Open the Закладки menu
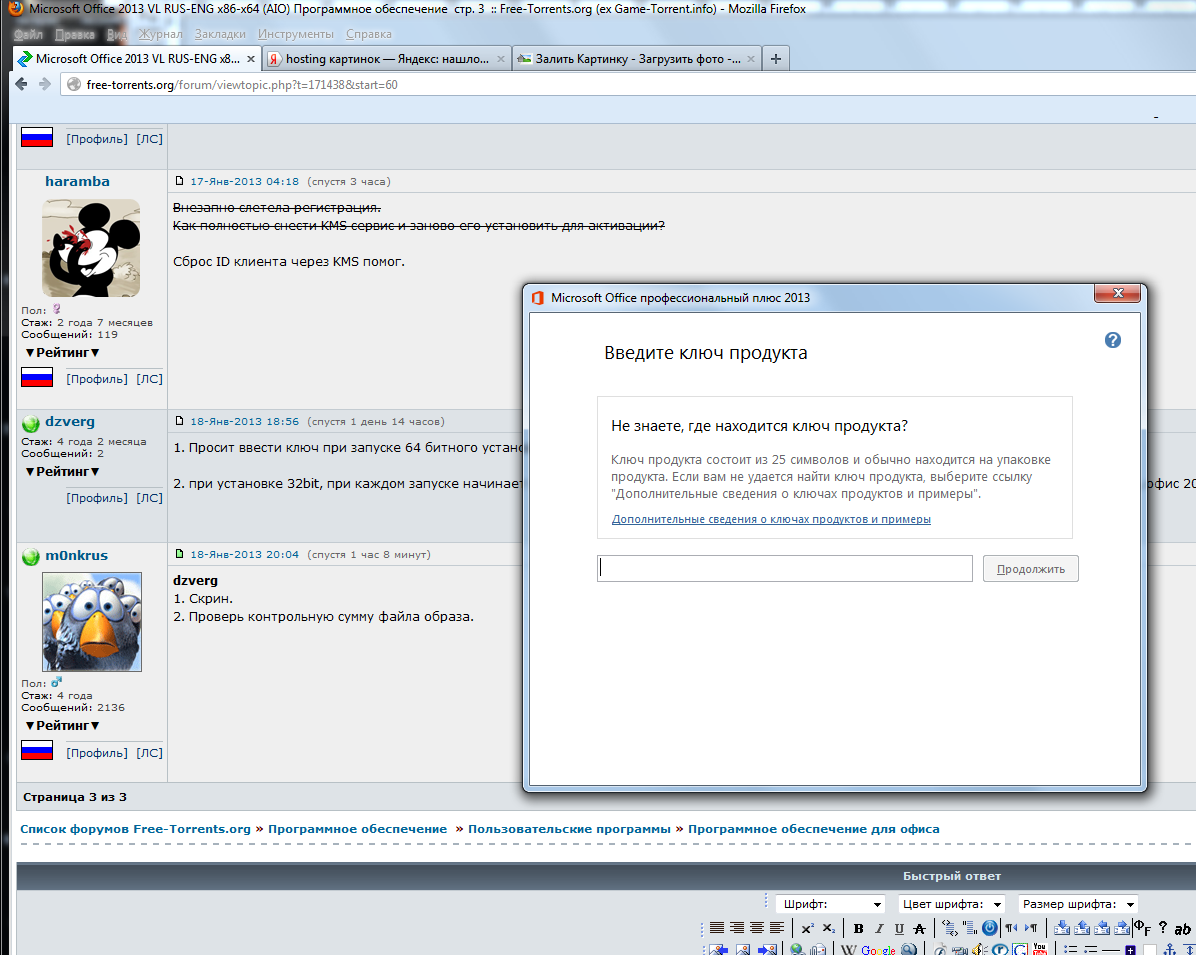 tap(220, 34)
